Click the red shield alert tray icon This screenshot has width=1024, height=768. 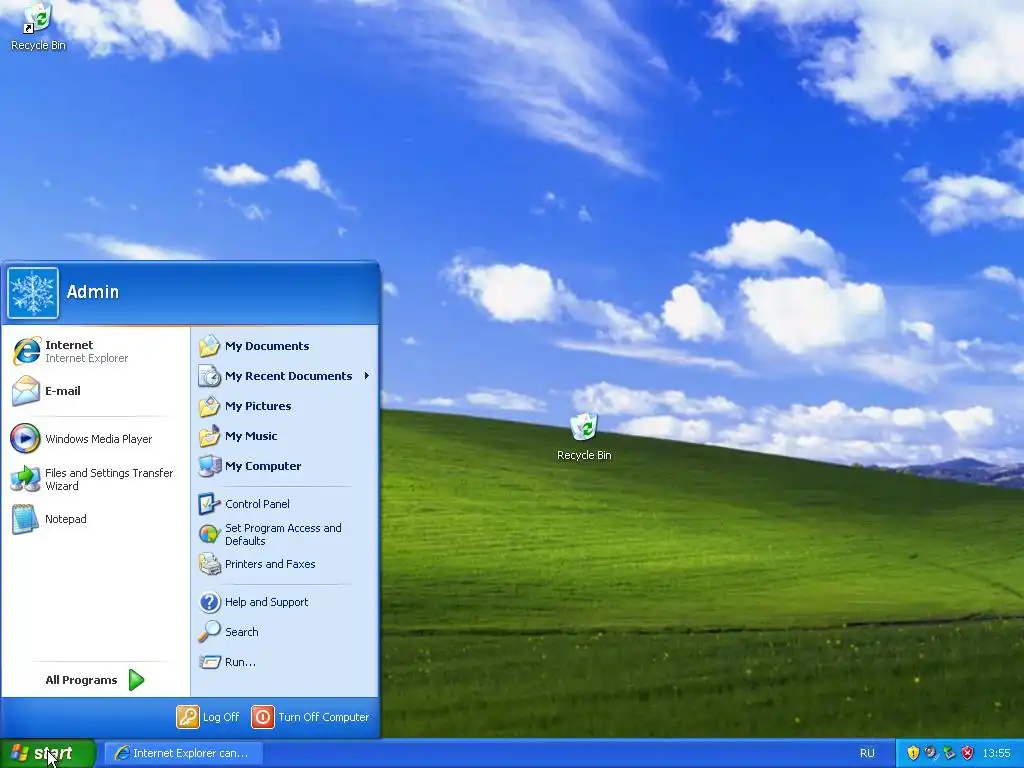(x=967, y=753)
